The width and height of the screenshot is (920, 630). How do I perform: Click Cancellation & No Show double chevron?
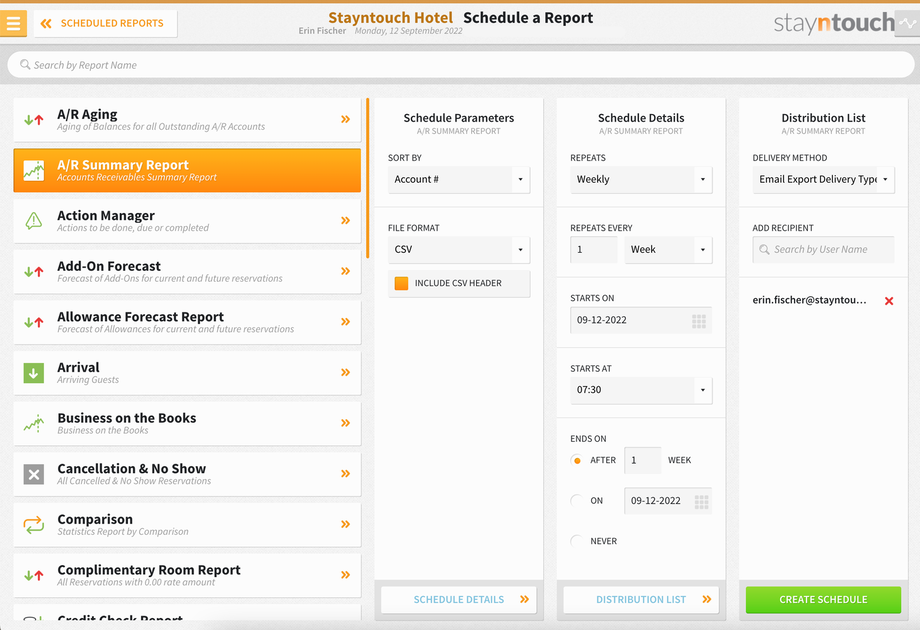click(x=346, y=473)
